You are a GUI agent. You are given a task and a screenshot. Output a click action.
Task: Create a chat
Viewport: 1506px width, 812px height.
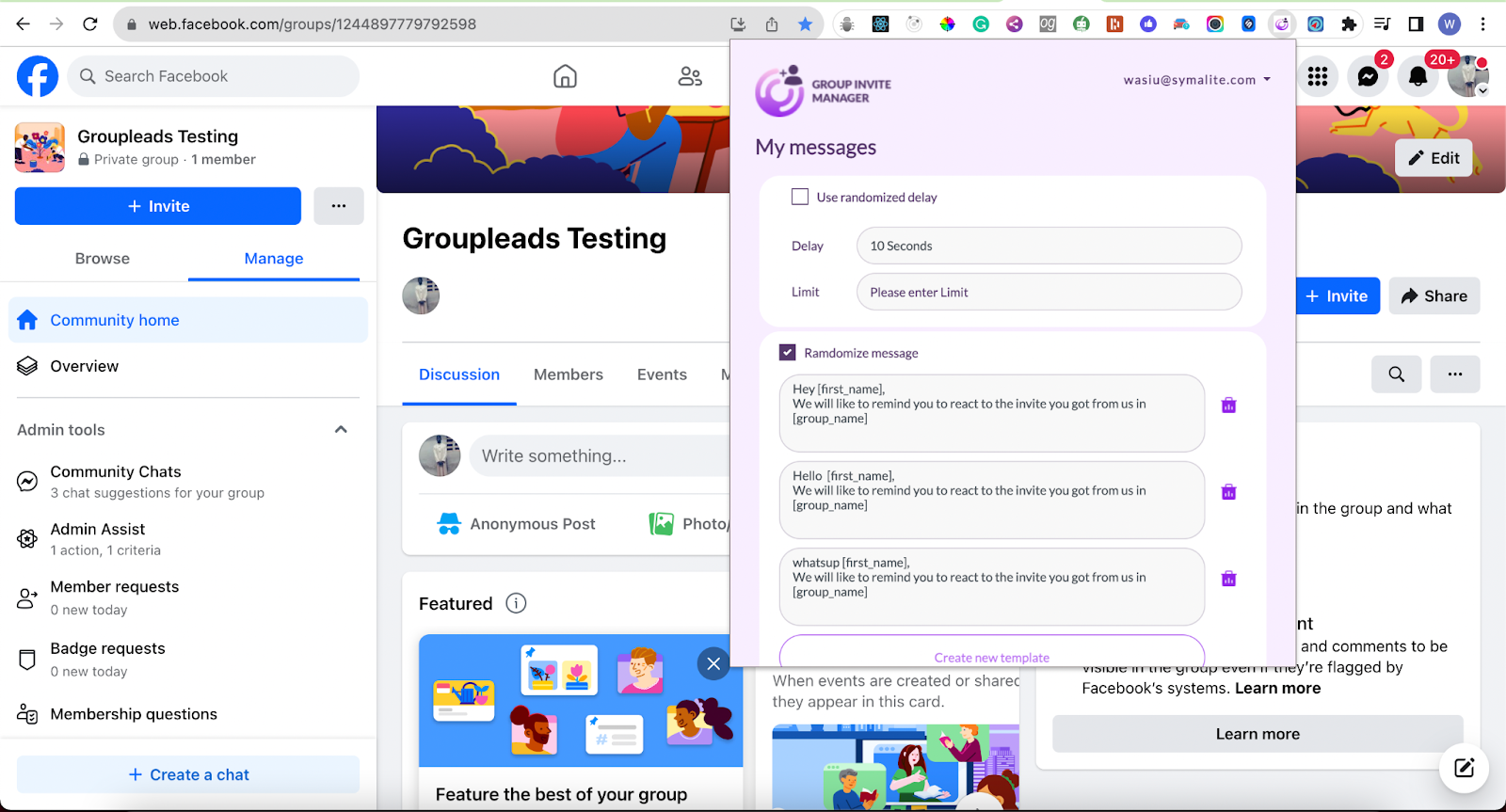[188, 774]
